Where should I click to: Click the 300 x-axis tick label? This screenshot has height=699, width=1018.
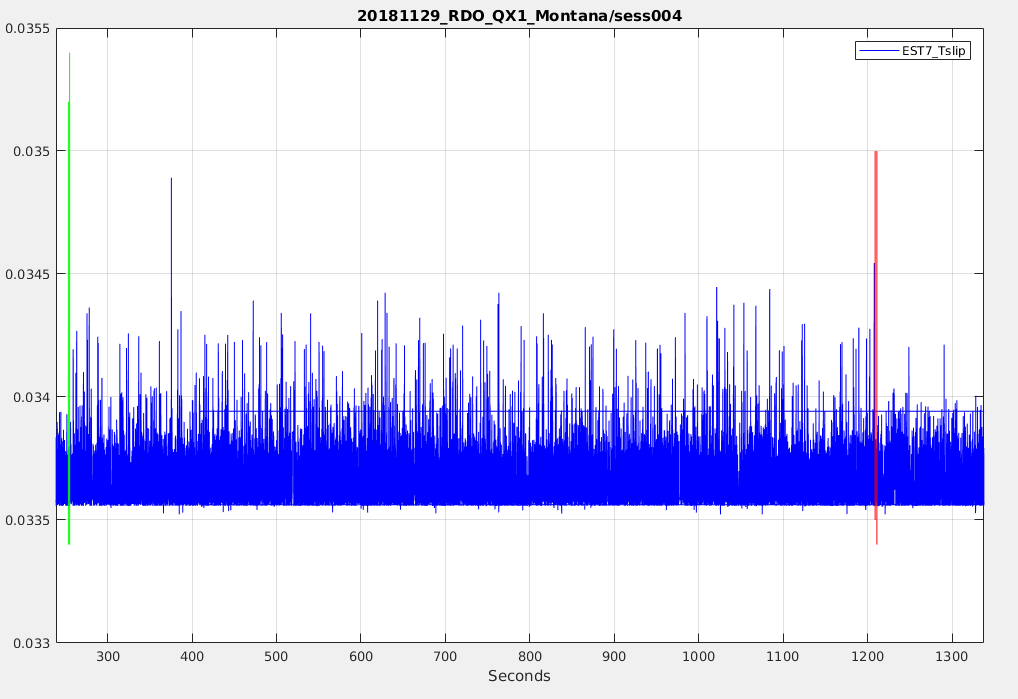(x=108, y=656)
